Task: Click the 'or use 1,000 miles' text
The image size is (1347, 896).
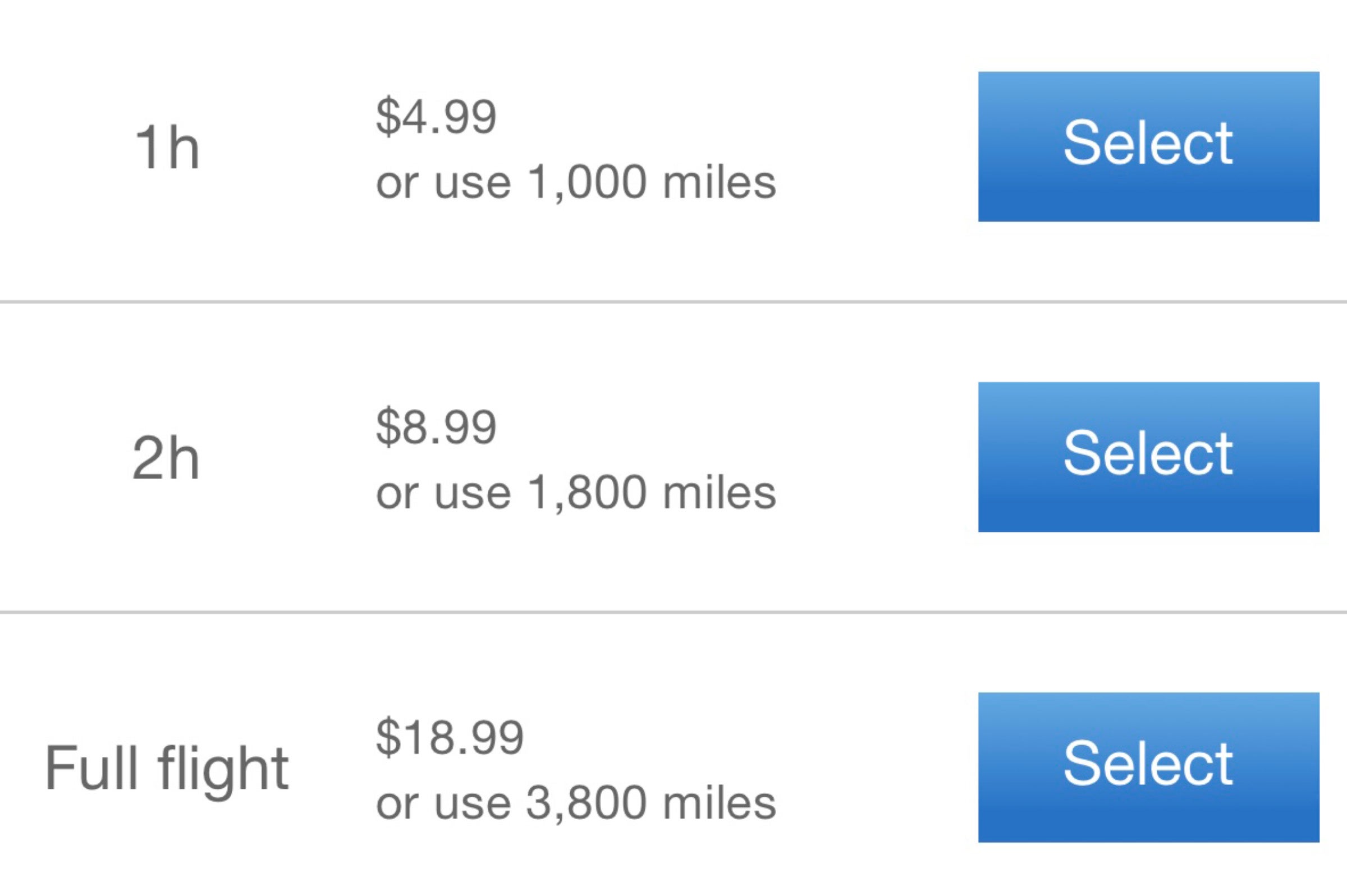Action: coord(575,183)
